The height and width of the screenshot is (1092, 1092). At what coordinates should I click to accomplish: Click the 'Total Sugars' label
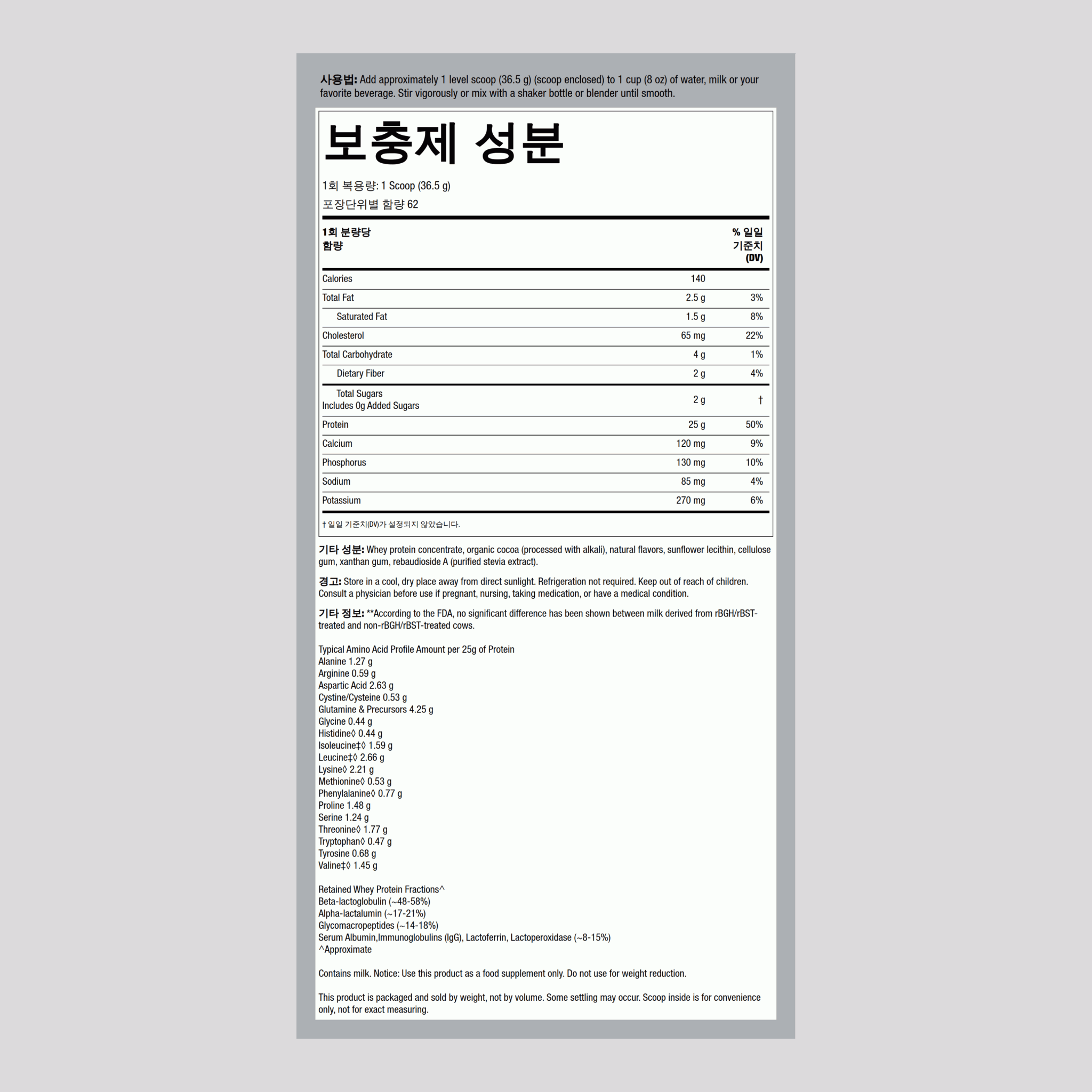click(x=359, y=394)
